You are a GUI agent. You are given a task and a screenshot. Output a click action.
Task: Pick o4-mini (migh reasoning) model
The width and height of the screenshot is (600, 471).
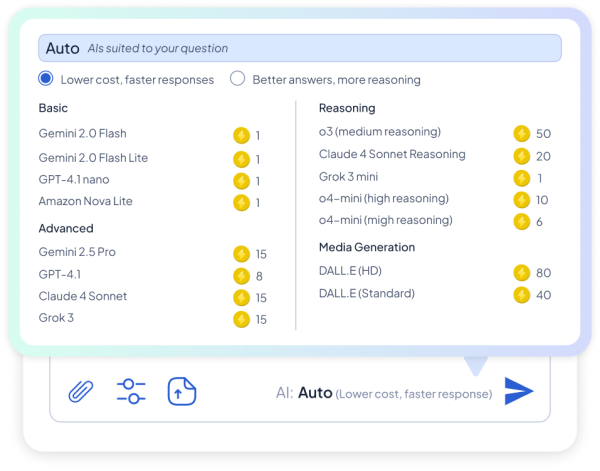click(386, 220)
